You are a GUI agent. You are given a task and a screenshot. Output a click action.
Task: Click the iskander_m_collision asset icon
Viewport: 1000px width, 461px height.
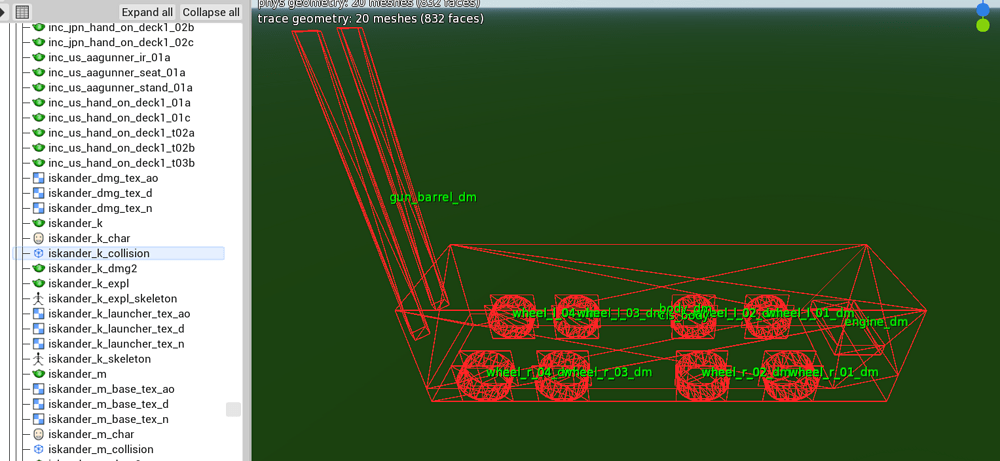pos(38,450)
